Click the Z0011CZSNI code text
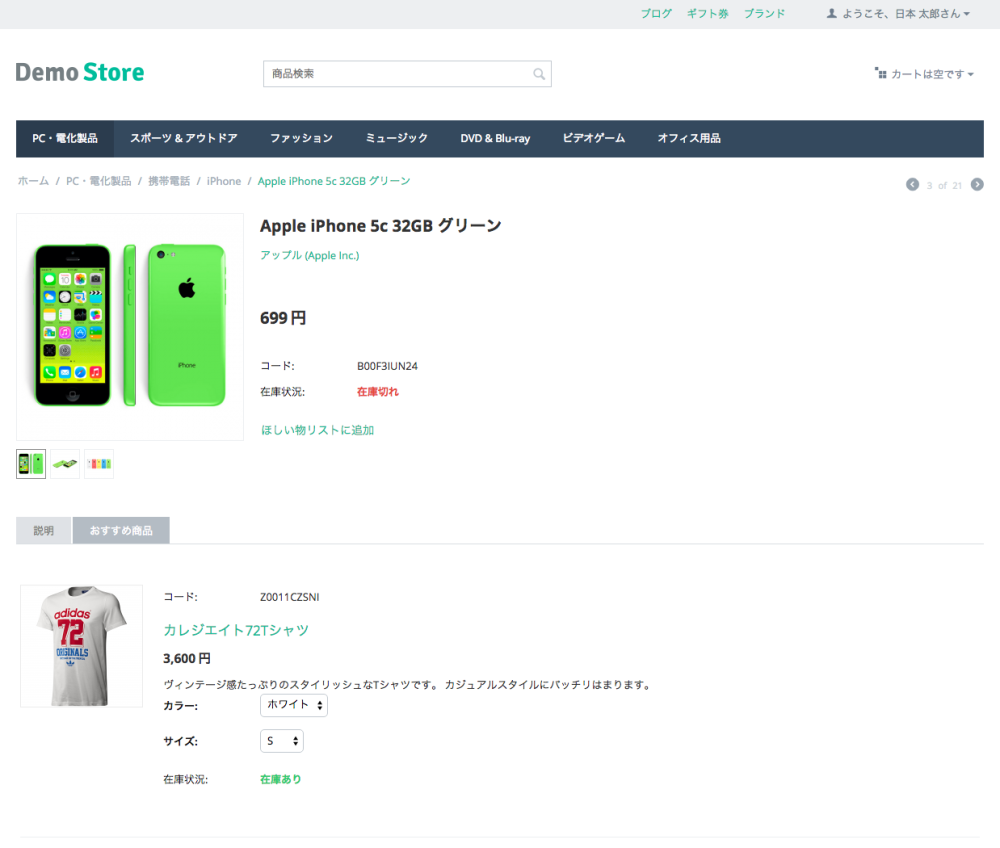Viewport: 1000px width, 848px height. pos(290,597)
